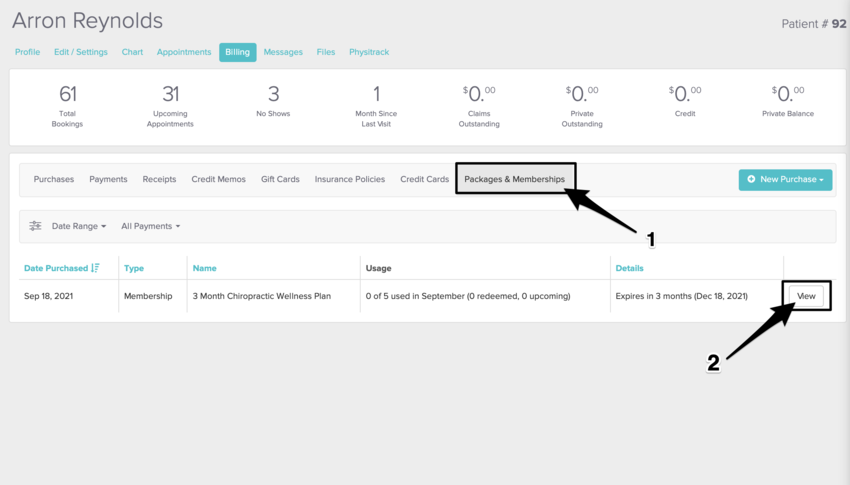
Task: Switch to the Packages & Memberships tab
Action: (x=514, y=179)
